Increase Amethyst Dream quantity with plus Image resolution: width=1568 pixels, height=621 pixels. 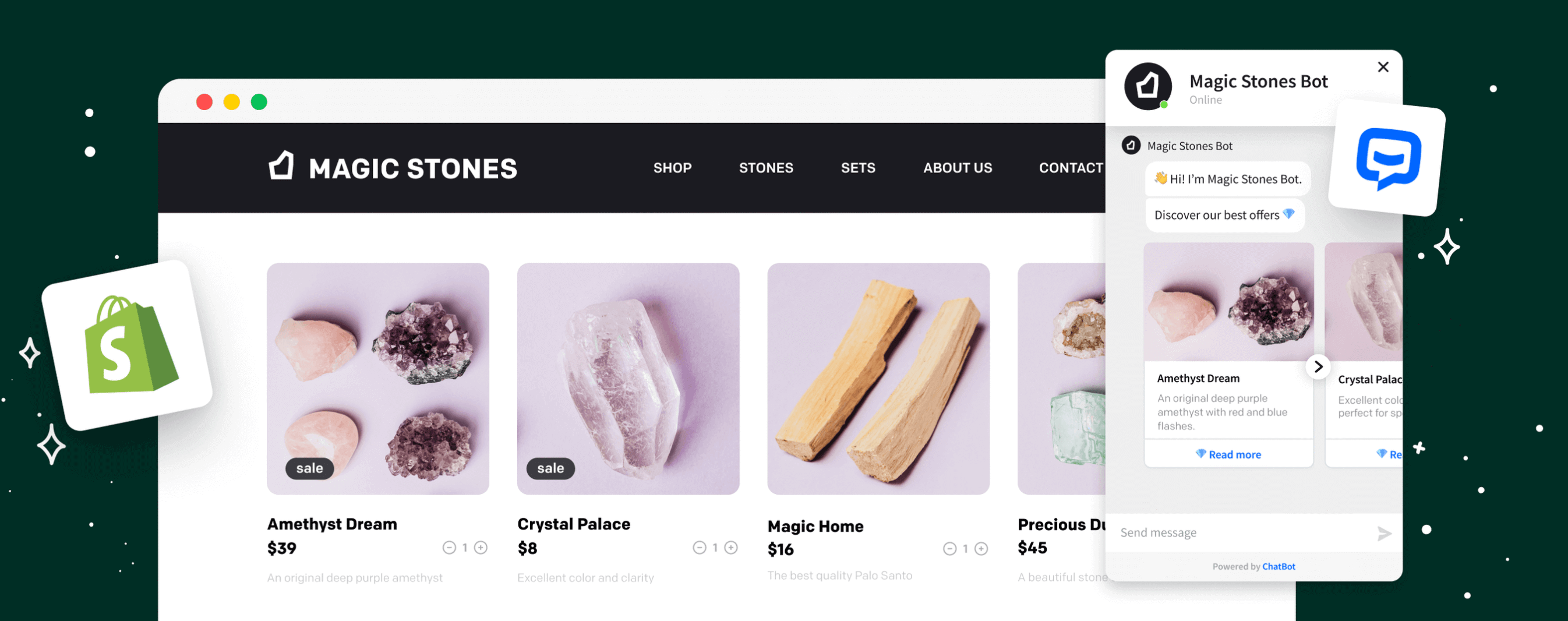point(481,548)
